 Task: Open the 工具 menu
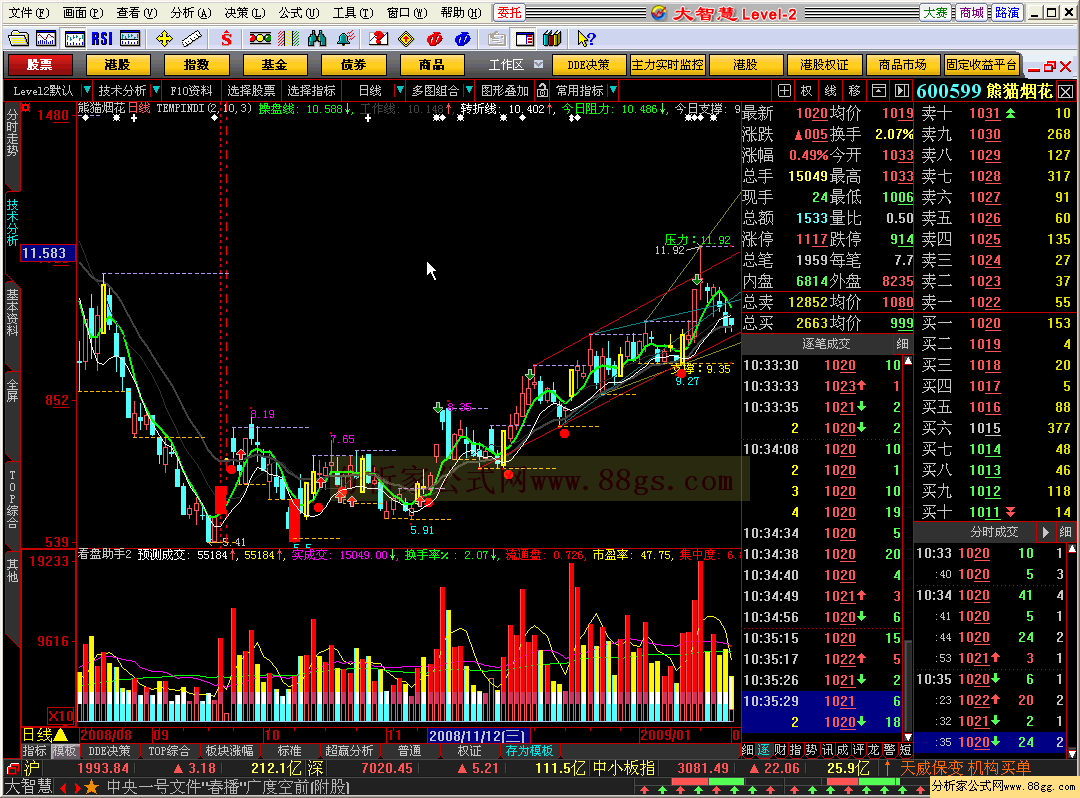[353, 12]
